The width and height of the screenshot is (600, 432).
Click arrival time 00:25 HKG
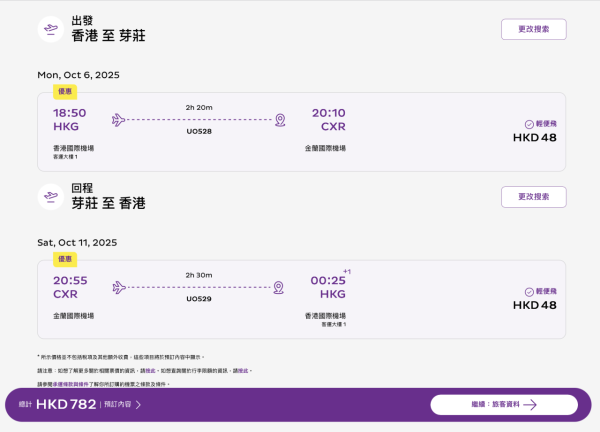pyautogui.click(x=328, y=287)
